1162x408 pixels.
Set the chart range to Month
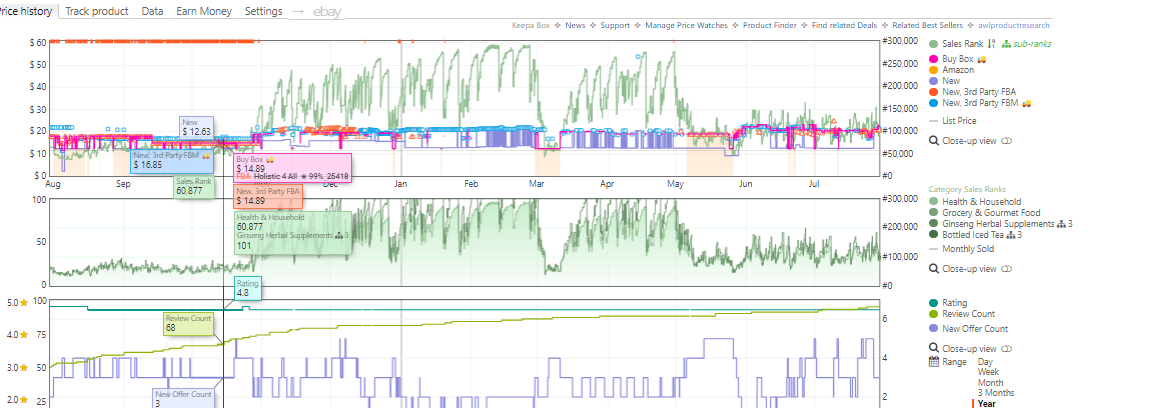point(991,383)
